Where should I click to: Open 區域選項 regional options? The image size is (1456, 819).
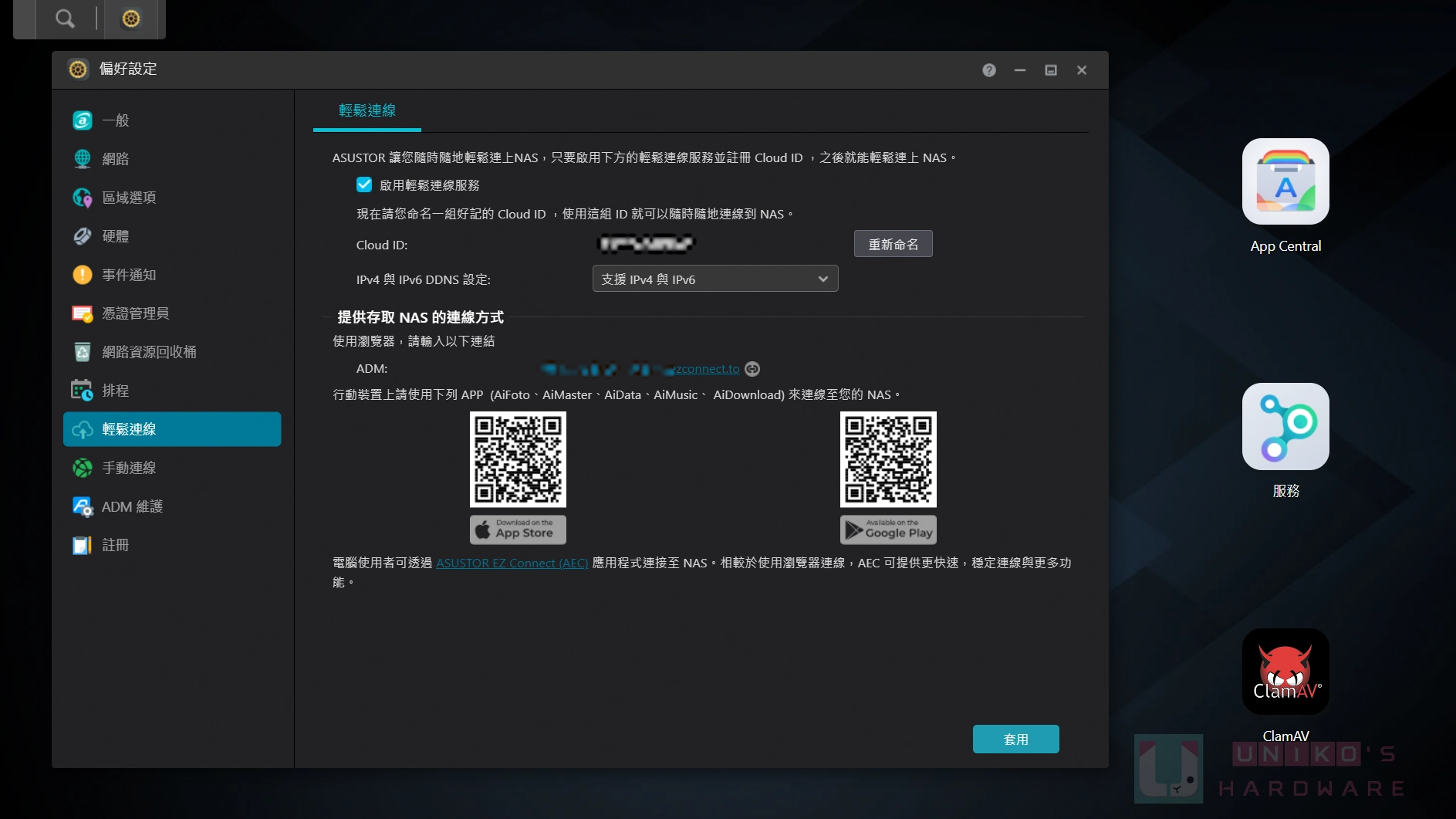[172, 198]
